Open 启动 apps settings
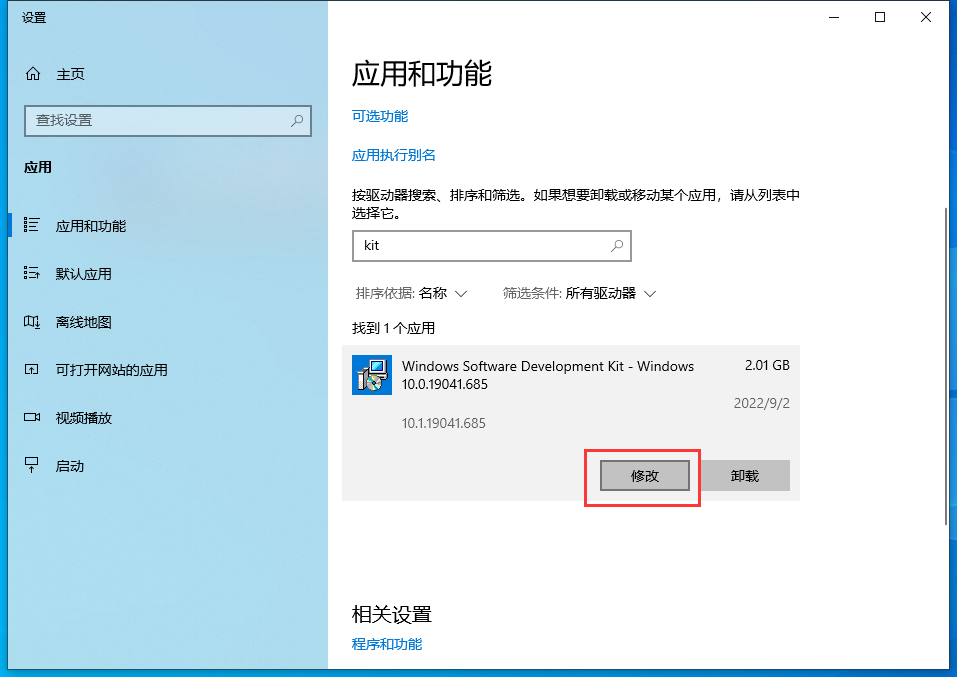957x677 pixels. 70,466
